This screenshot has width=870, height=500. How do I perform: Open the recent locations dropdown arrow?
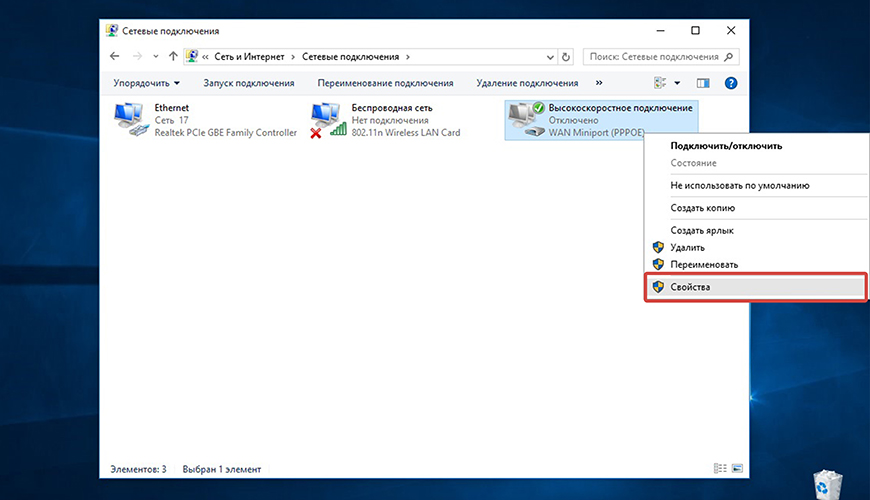tap(156, 56)
